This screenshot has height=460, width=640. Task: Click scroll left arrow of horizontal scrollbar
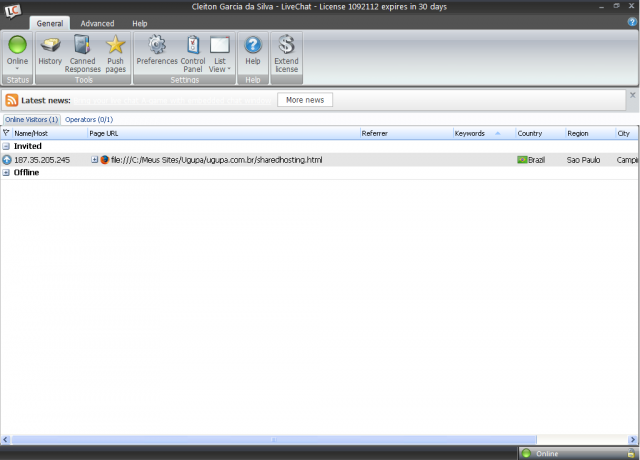pyautogui.click(x=5, y=440)
